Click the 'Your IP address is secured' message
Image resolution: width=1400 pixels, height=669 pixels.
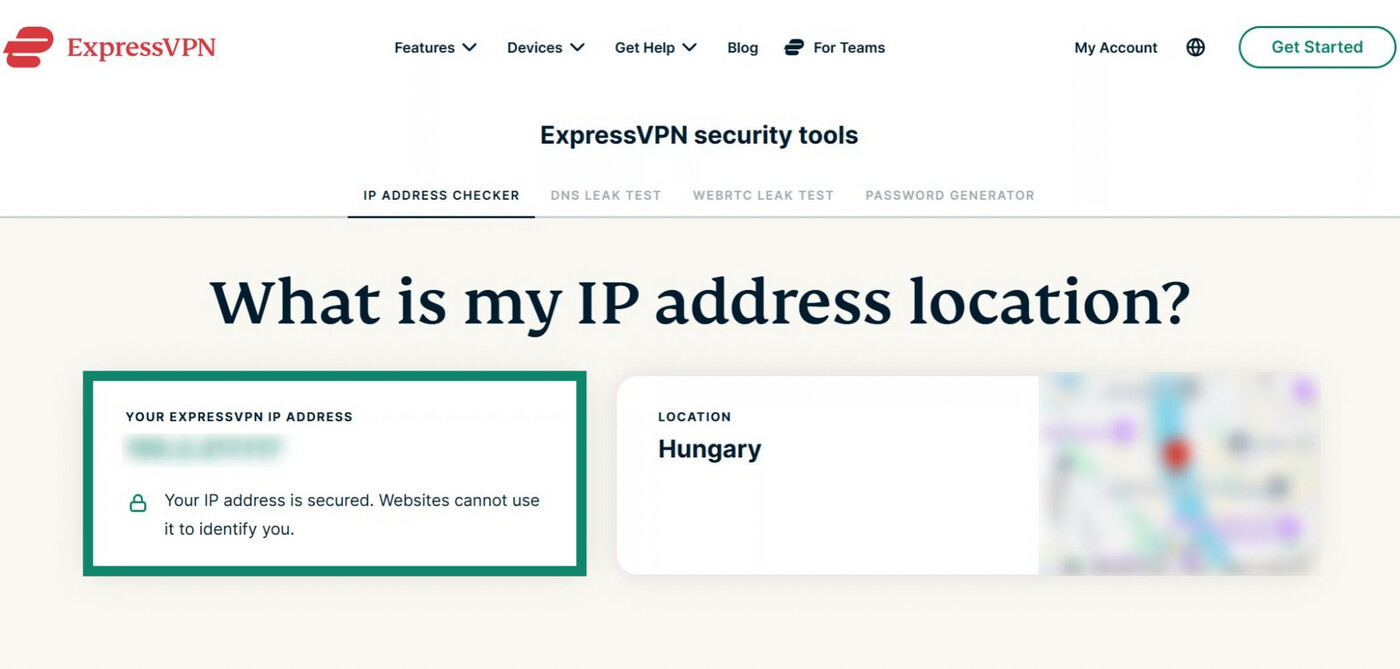coord(352,514)
